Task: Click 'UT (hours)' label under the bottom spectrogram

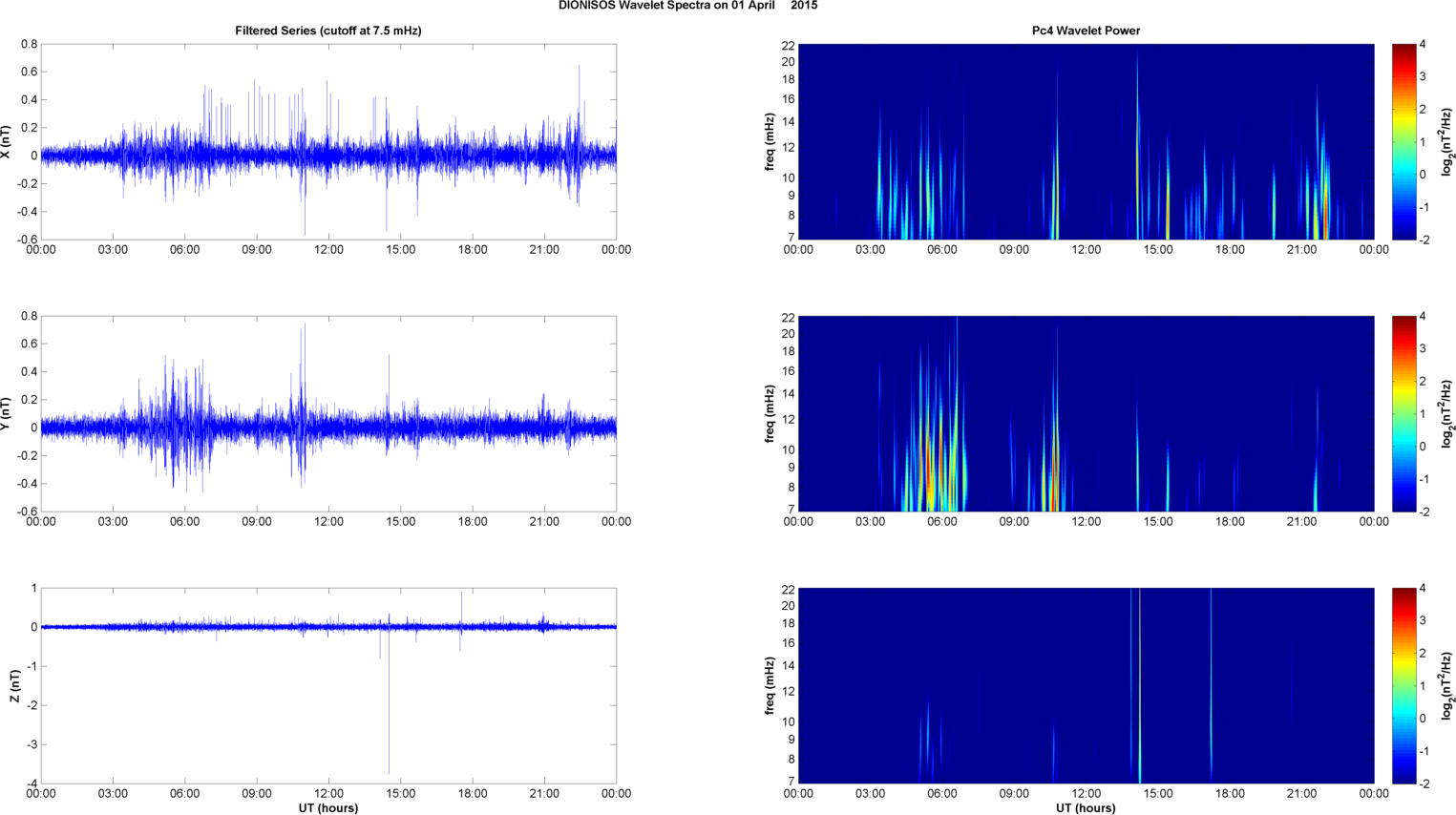Action: (x=1086, y=807)
